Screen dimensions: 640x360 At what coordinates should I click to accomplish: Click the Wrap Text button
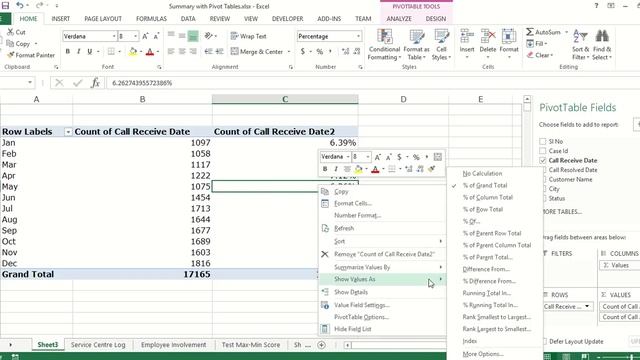pos(248,36)
